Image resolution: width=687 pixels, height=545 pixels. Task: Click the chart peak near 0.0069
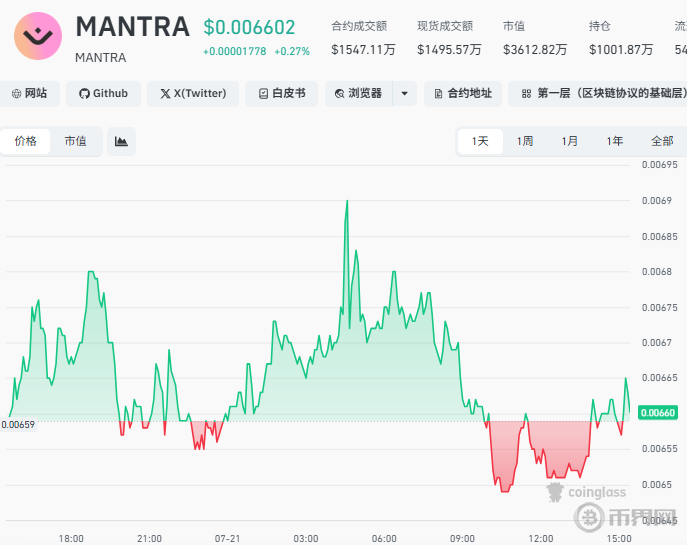click(347, 201)
